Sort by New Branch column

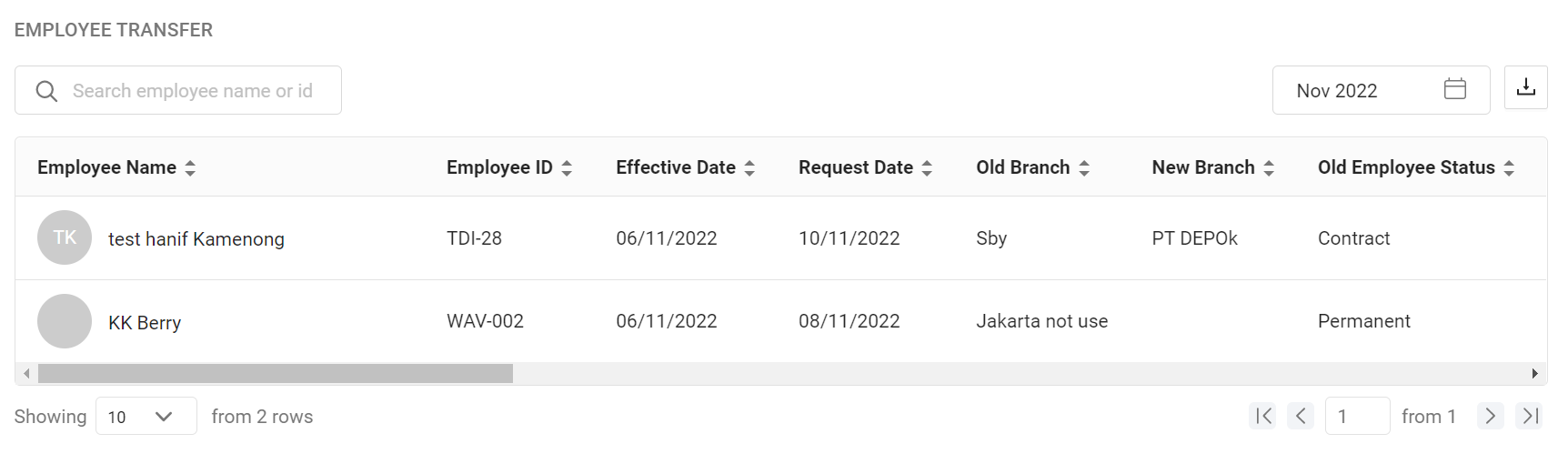coord(1269,168)
